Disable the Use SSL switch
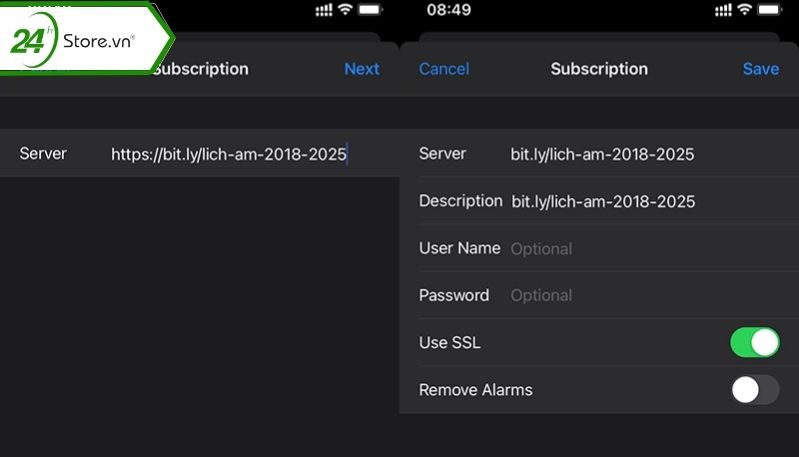The image size is (799, 457). 755,342
